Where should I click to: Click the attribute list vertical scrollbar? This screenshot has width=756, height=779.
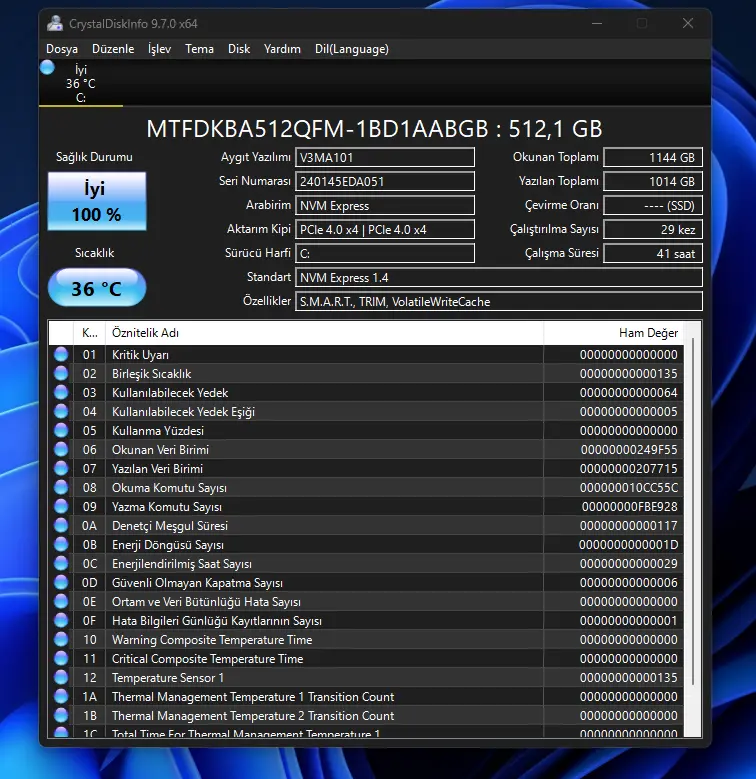tap(692, 512)
